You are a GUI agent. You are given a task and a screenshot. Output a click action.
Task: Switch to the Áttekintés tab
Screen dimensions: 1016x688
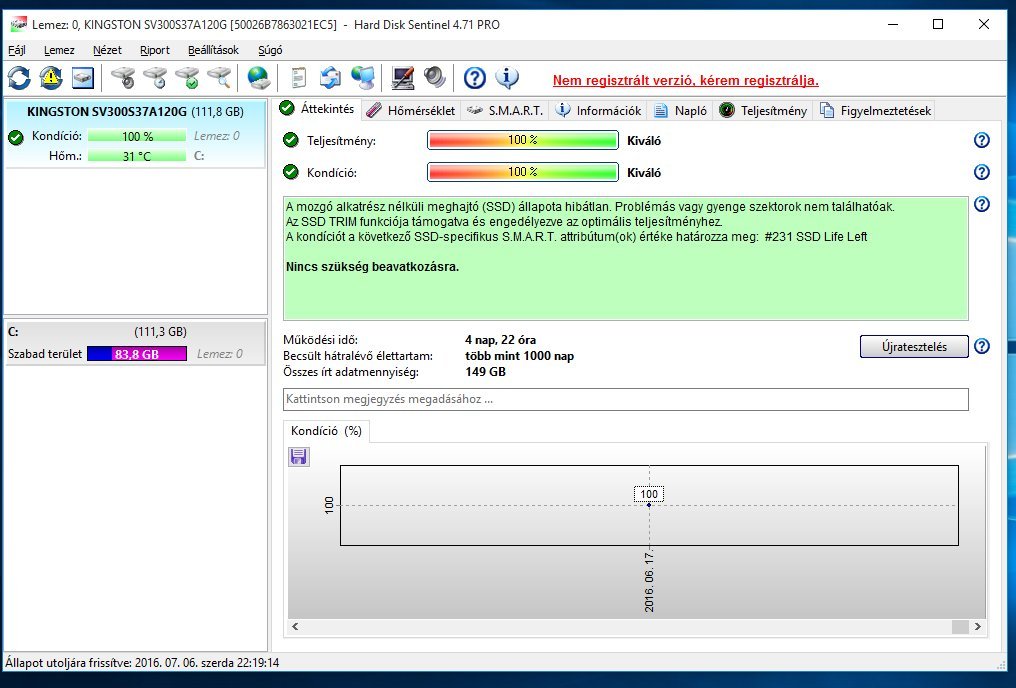[318, 109]
